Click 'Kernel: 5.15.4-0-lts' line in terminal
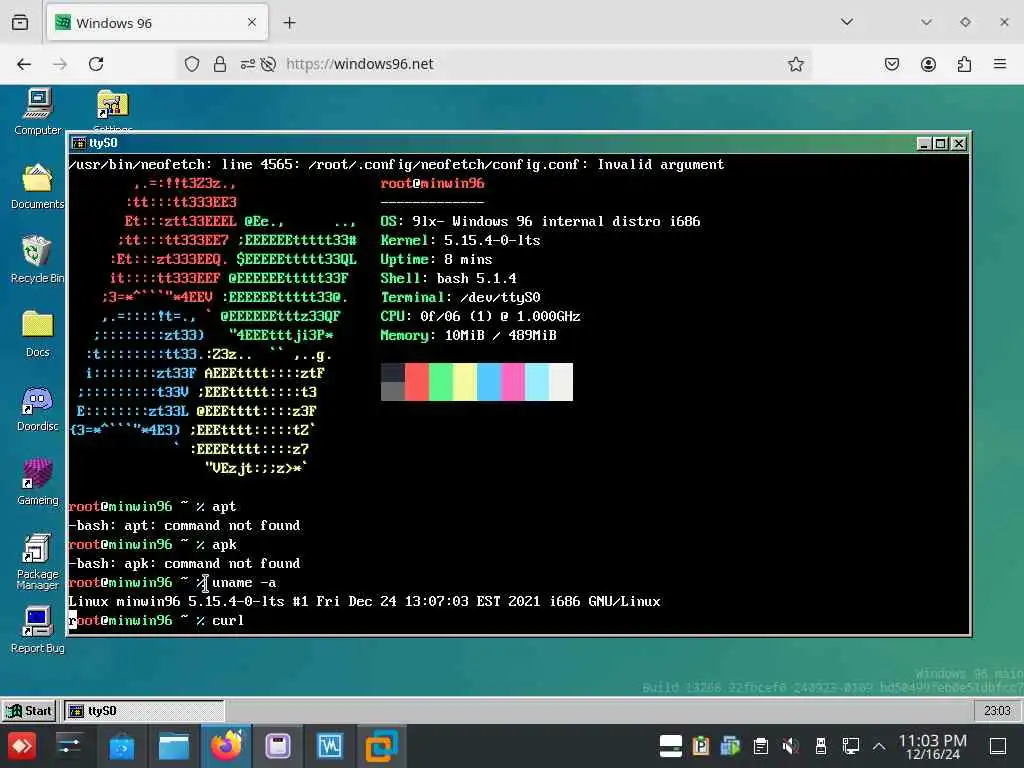 click(460, 240)
